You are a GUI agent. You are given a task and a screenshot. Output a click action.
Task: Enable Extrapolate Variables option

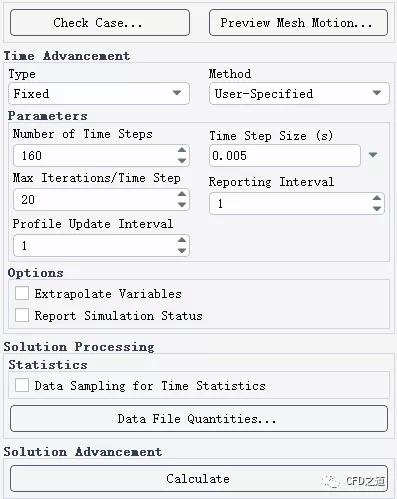point(22,294)
